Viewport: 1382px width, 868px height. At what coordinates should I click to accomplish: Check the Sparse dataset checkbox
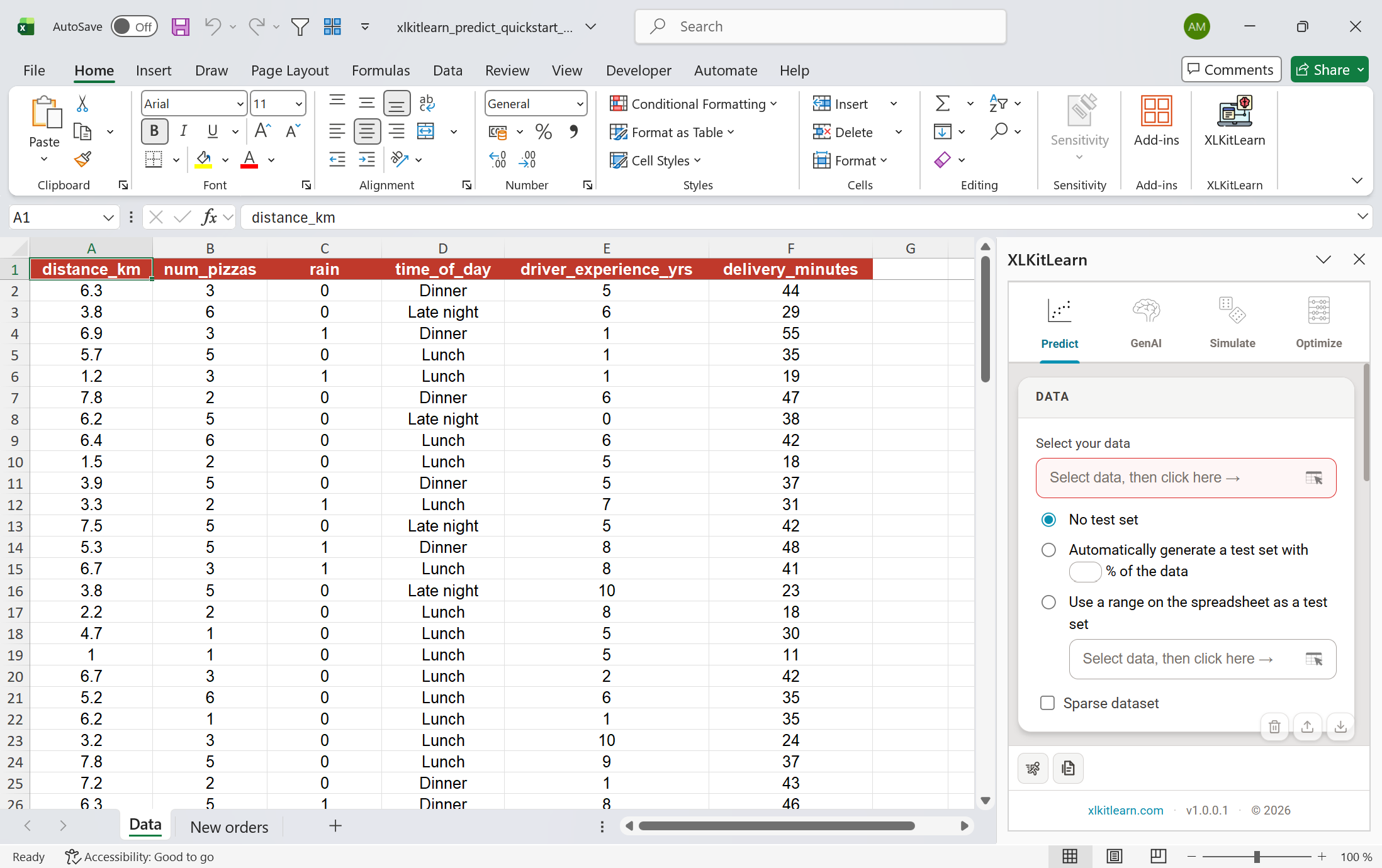pos(1048,703)
